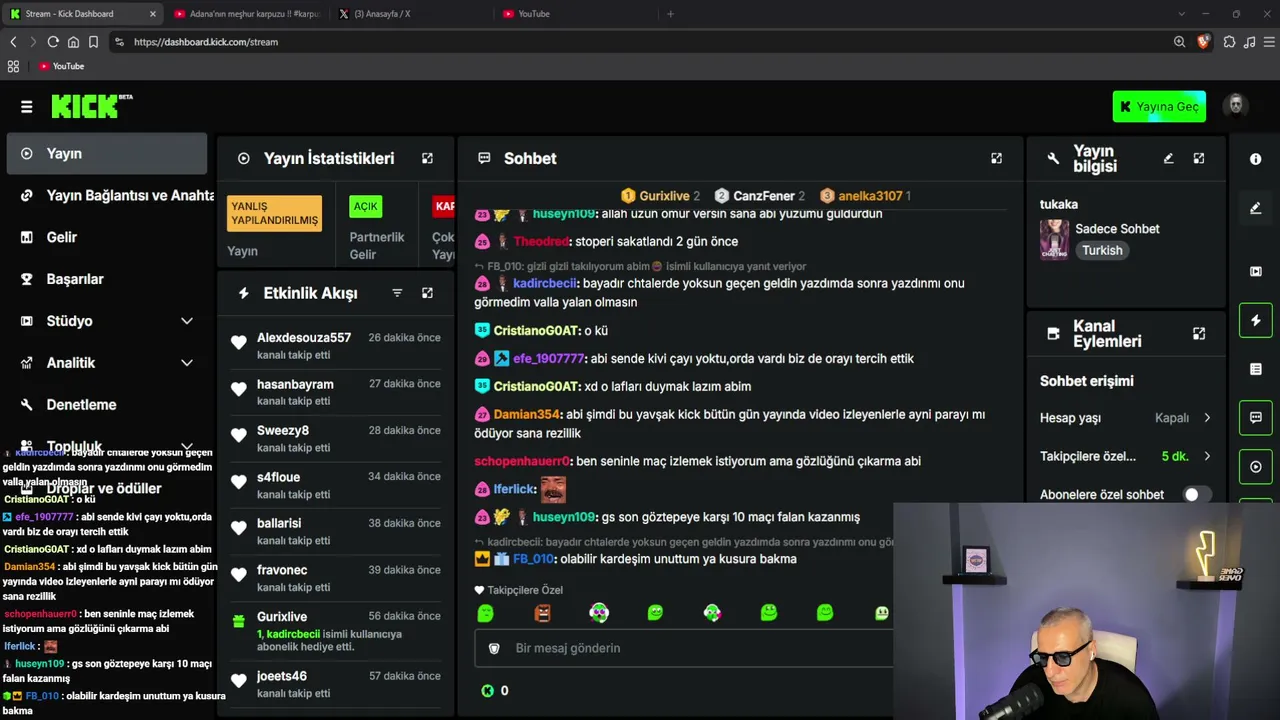Image resolution: width=1280 pixels, height=720 pixels.
Task: Open the profile avatar menu
Action: click(1236, 106)
